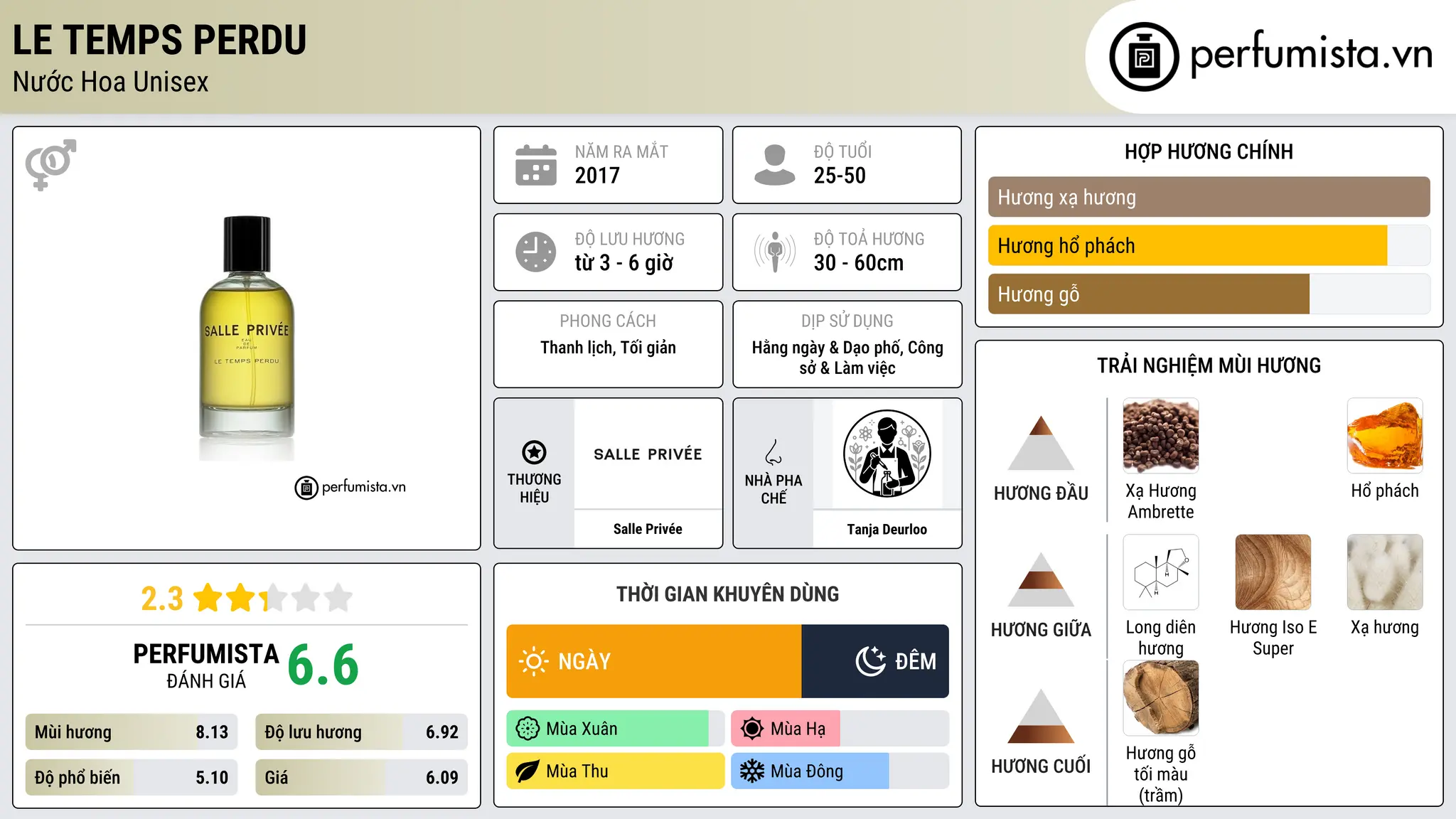Click the sillage waves icon beside Độ toả hương
Screen dimensions: 1456x819
pos(774,252)
